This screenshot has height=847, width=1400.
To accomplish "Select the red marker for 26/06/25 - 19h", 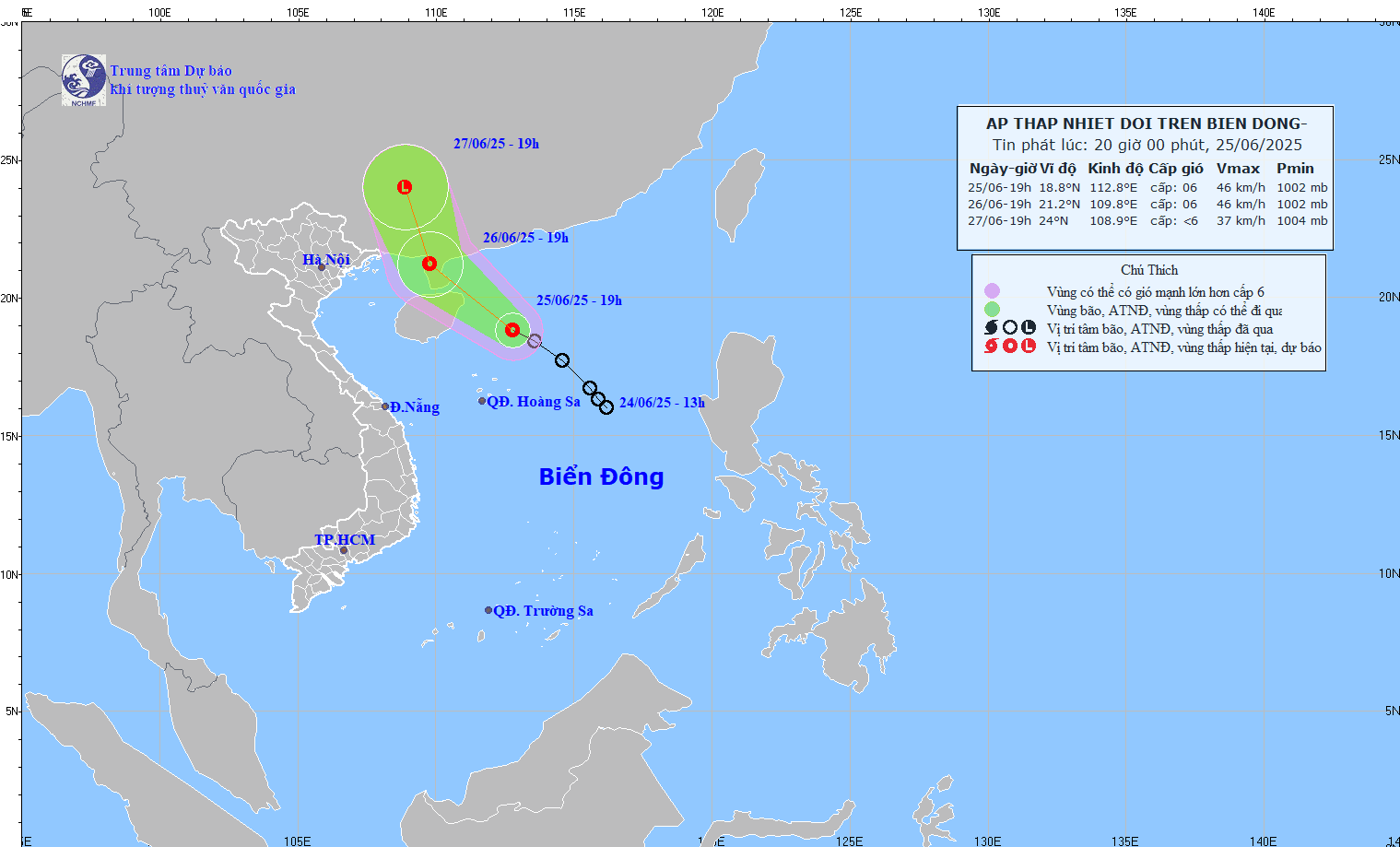I will tap(429, 264).
